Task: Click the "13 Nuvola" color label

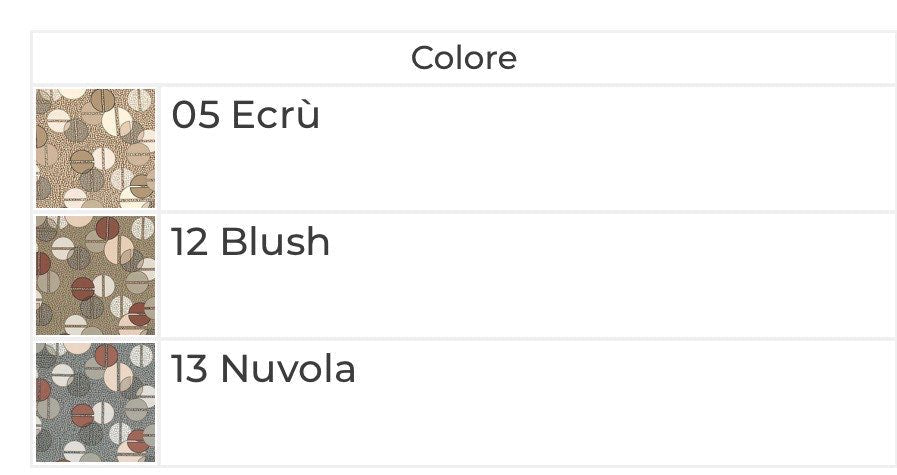Action: (264, 369)
